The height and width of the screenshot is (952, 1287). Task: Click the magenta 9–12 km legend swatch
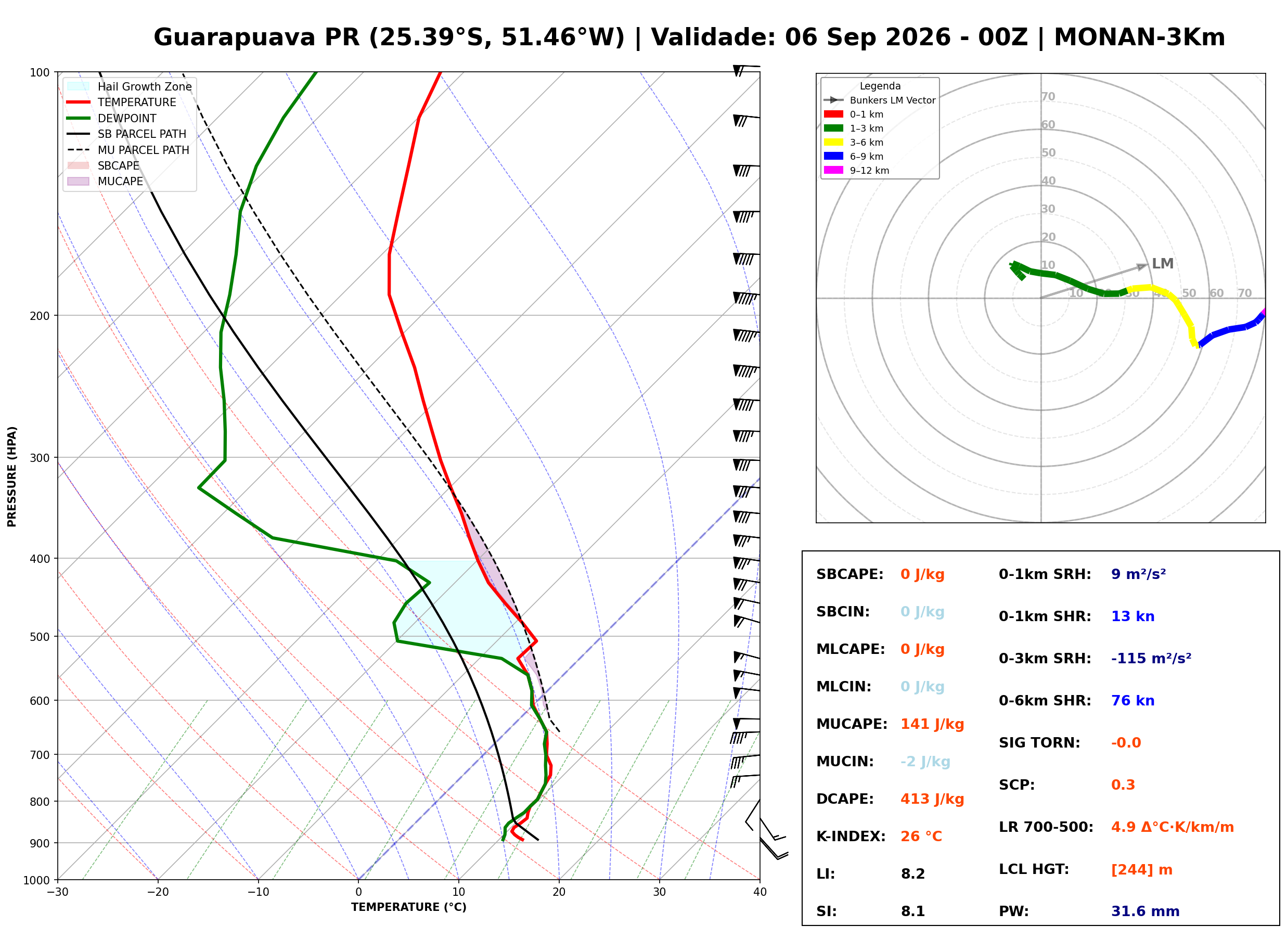pyautogui.click(x=833, y=170)
